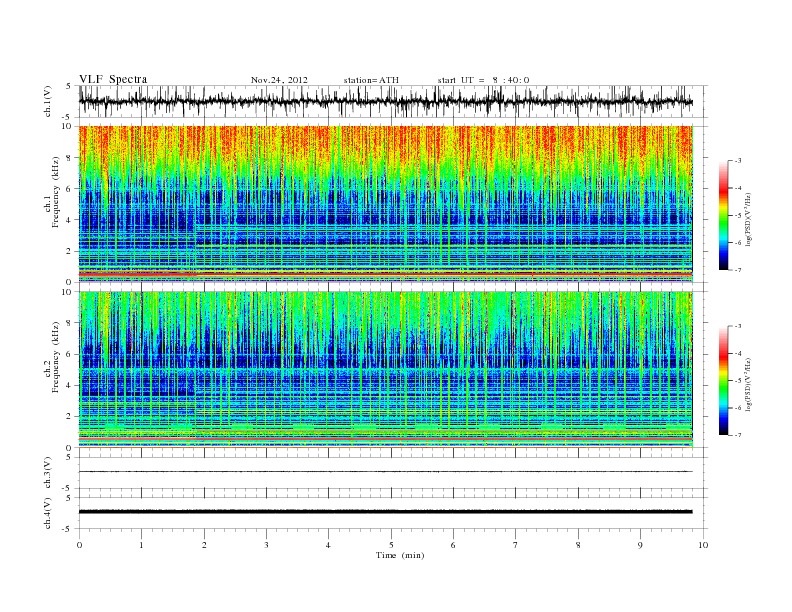Select the "start UT = 8 :40: 0" text

(x=483, y=80)
